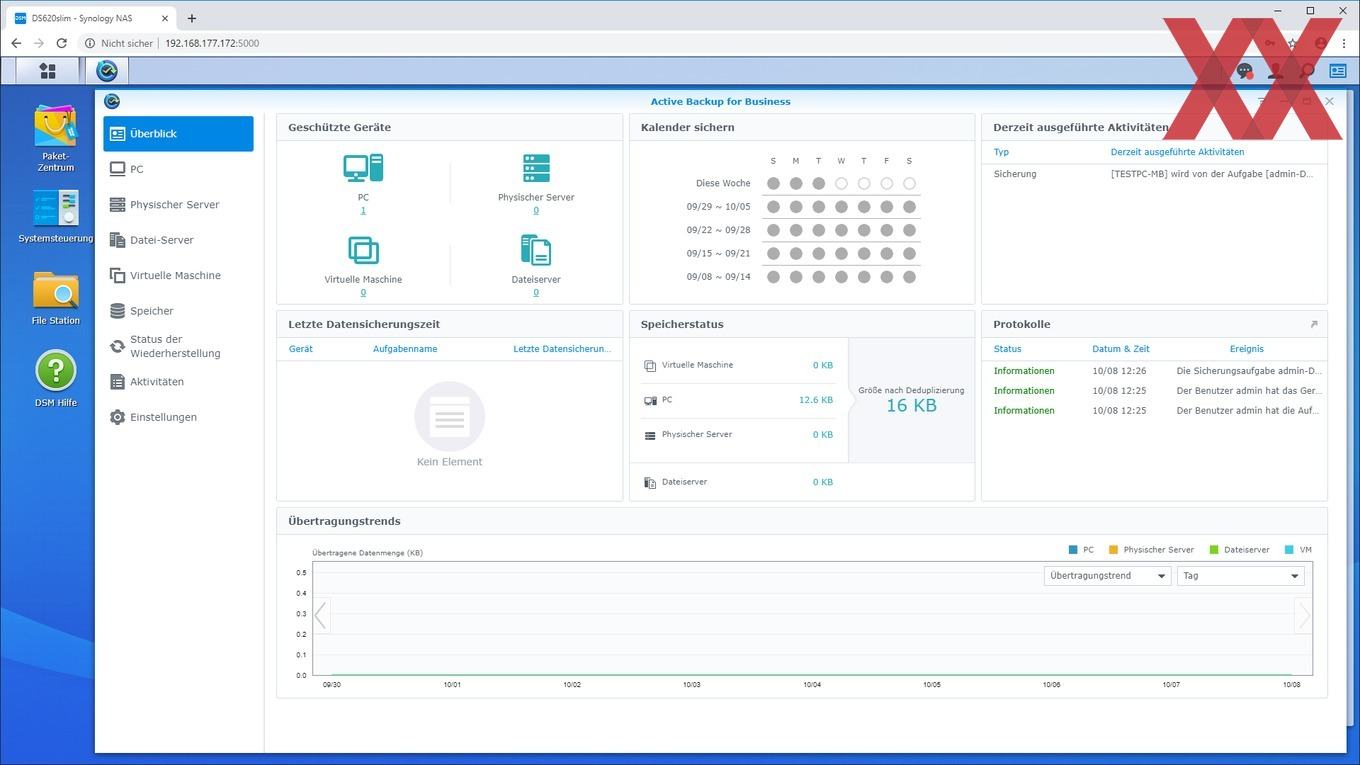Click the Virtuelle Maschine device icon

pyautogui.click(x=363, y=250)
